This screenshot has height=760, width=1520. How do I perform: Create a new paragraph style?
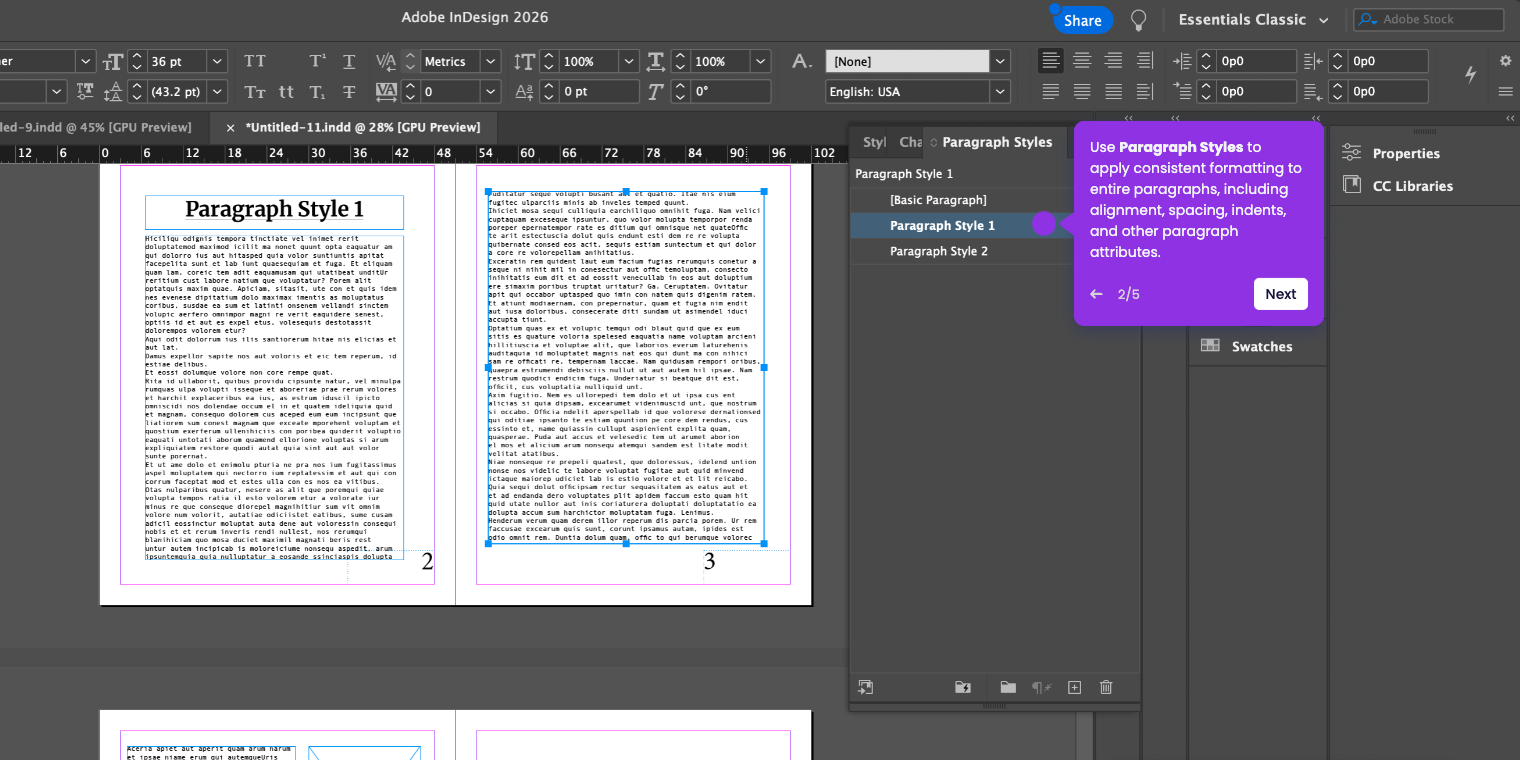(1074, 687)
